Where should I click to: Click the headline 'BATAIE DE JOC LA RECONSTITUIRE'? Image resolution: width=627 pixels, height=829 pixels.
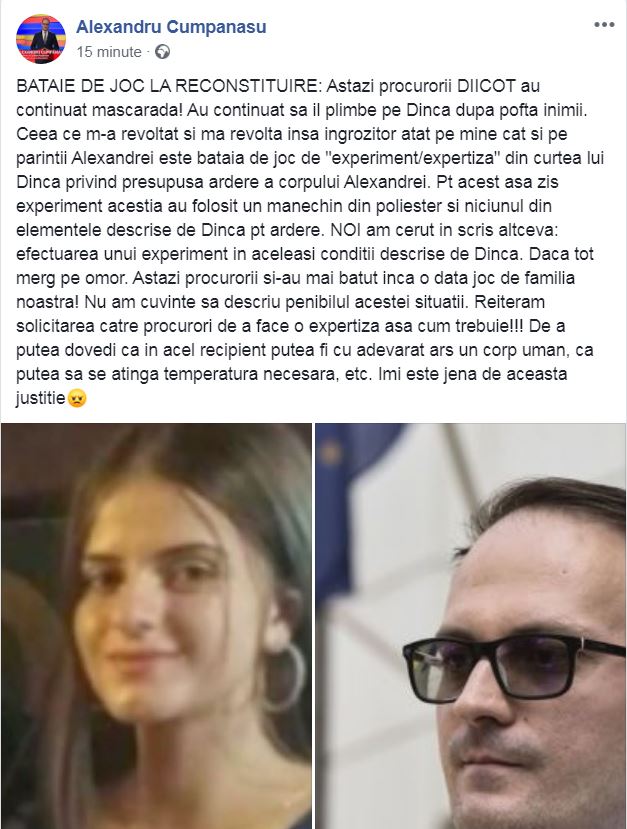coord(168,86)
